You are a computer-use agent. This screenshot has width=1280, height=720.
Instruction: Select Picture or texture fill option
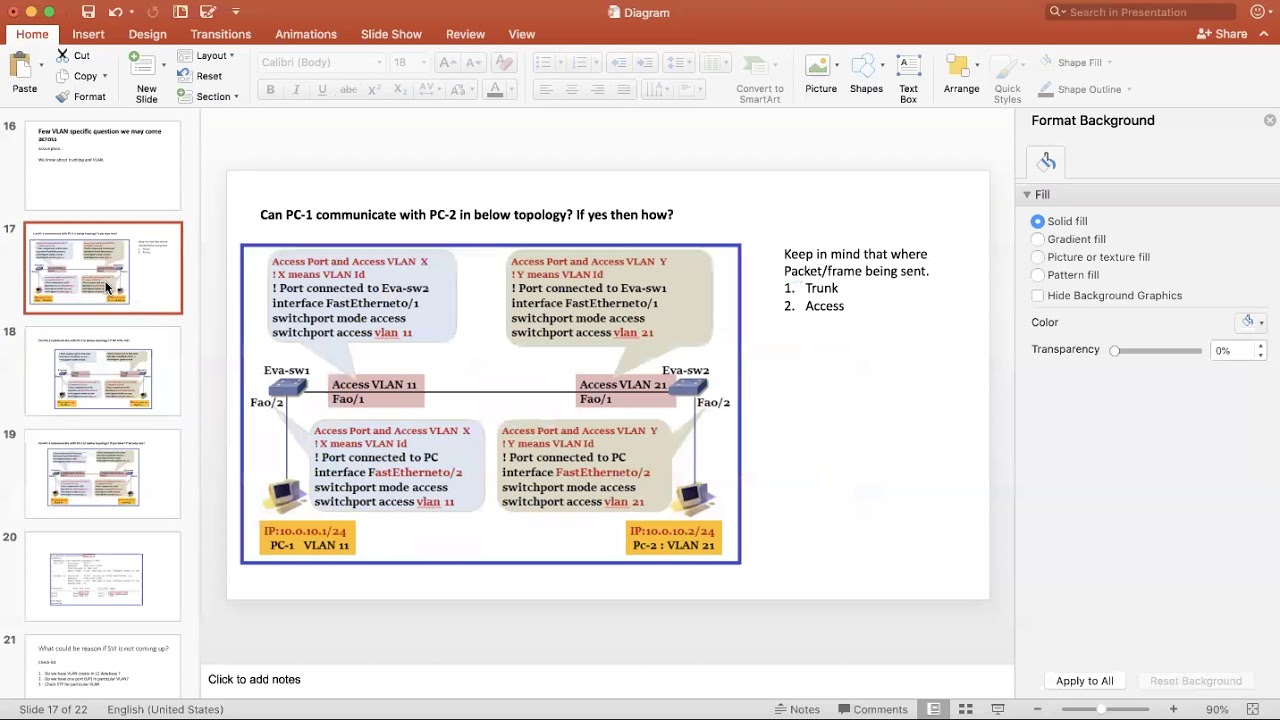coord(1038,257)
